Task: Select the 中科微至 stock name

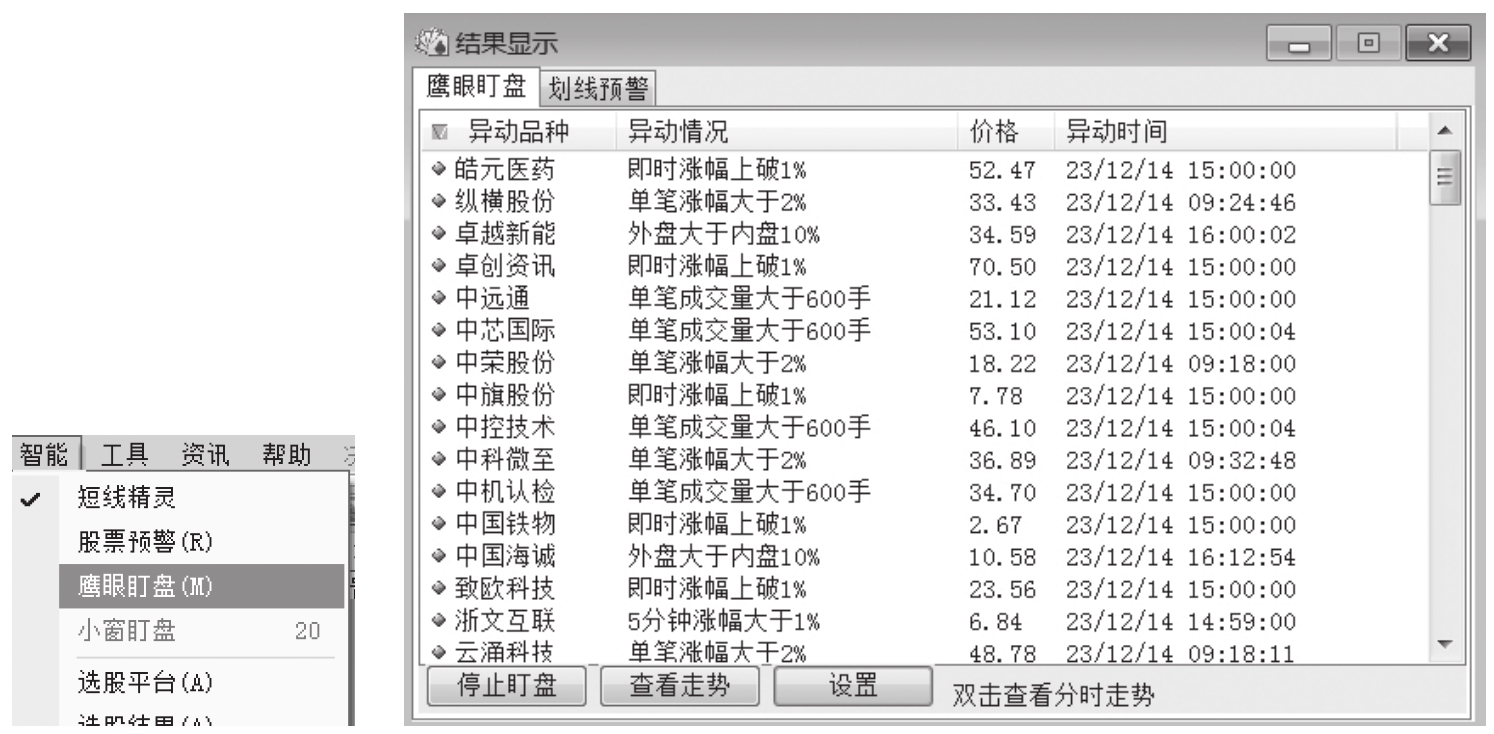Action: tap(504, 459)
